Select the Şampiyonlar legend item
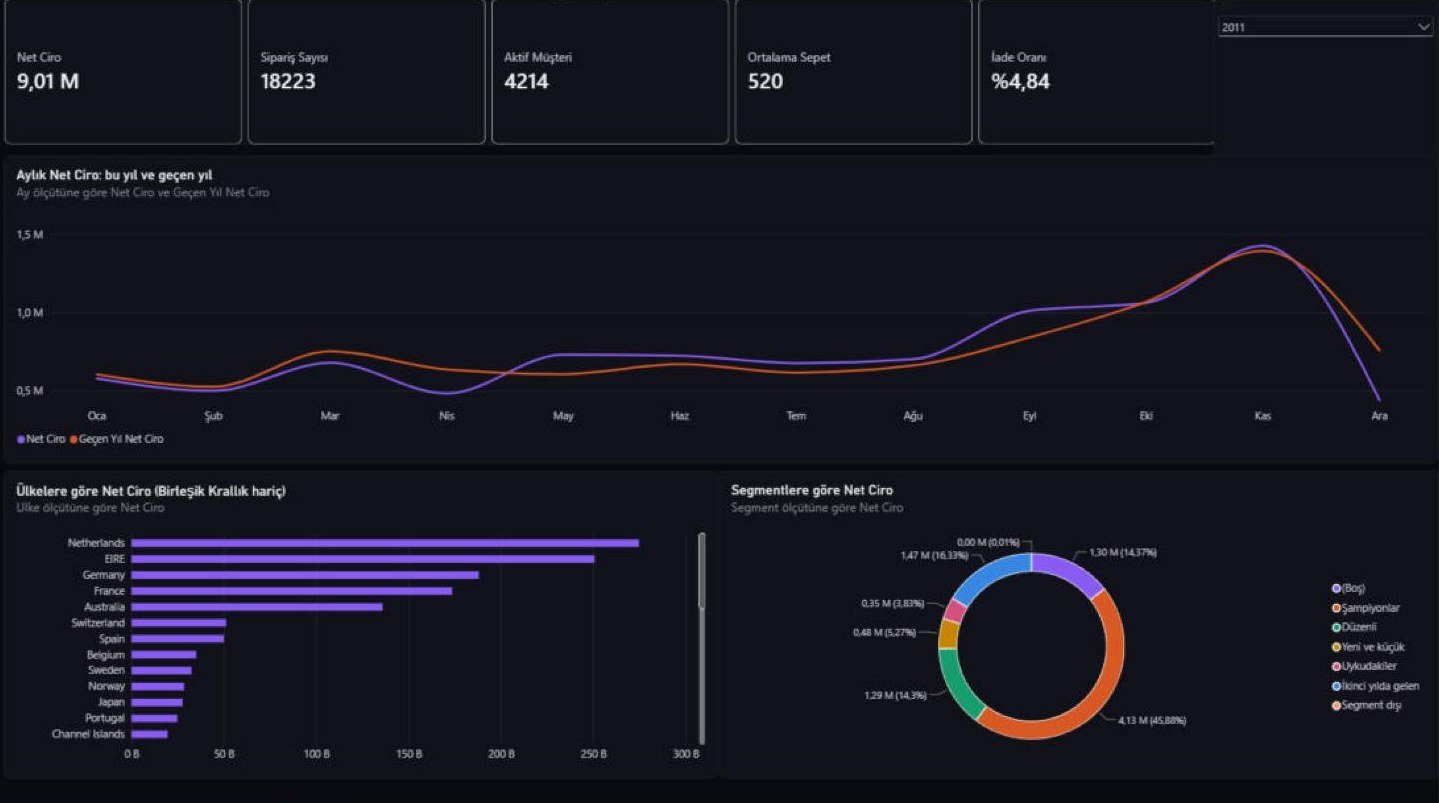This screenshot has height=803, width=1439. point(1365,608)
